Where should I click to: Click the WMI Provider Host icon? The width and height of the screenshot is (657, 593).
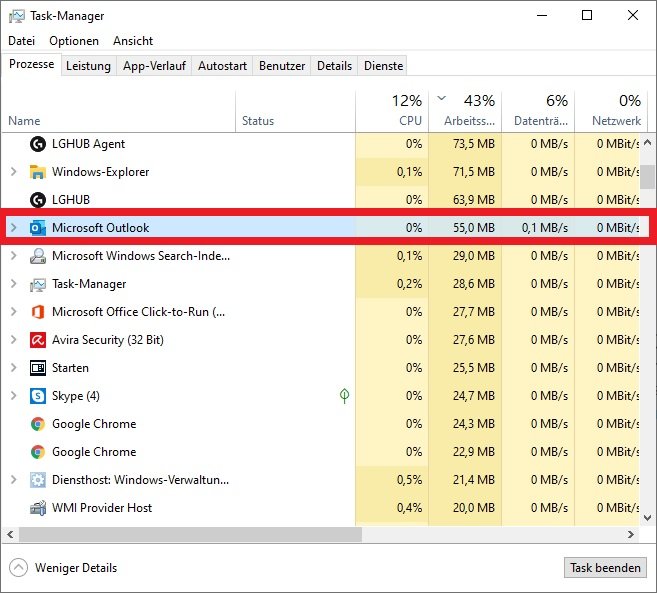coord(38,508)
